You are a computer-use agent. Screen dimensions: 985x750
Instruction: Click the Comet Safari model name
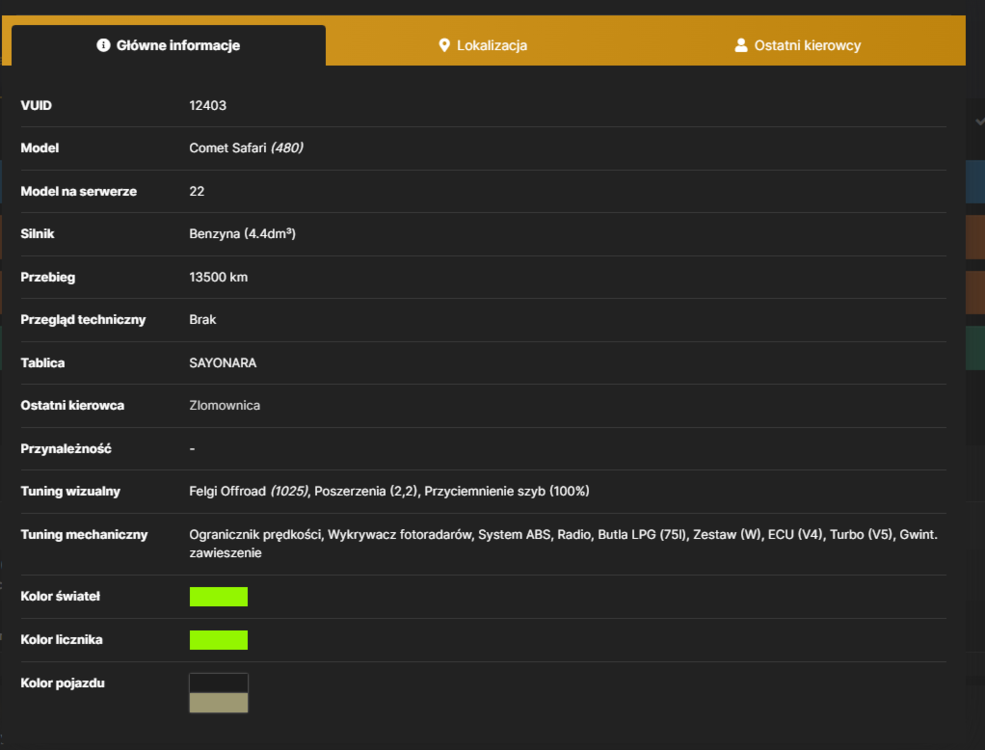pyautogui.click(x=227, y=148)
